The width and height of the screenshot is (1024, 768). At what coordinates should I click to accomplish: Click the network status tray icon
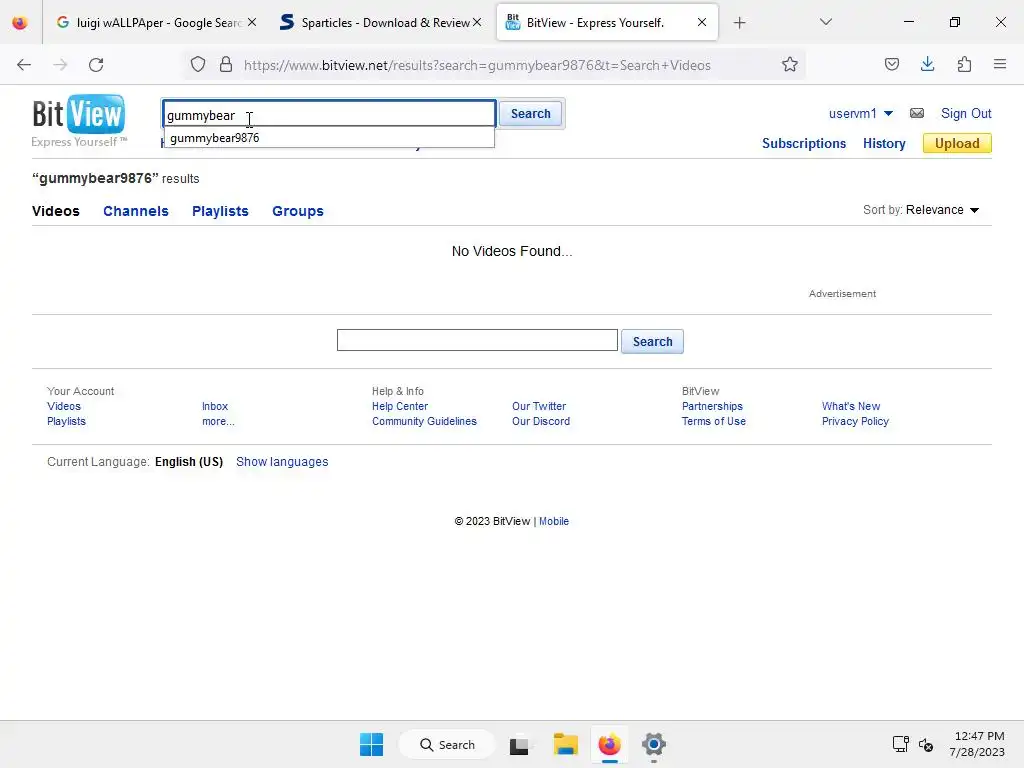pos(901,744)
